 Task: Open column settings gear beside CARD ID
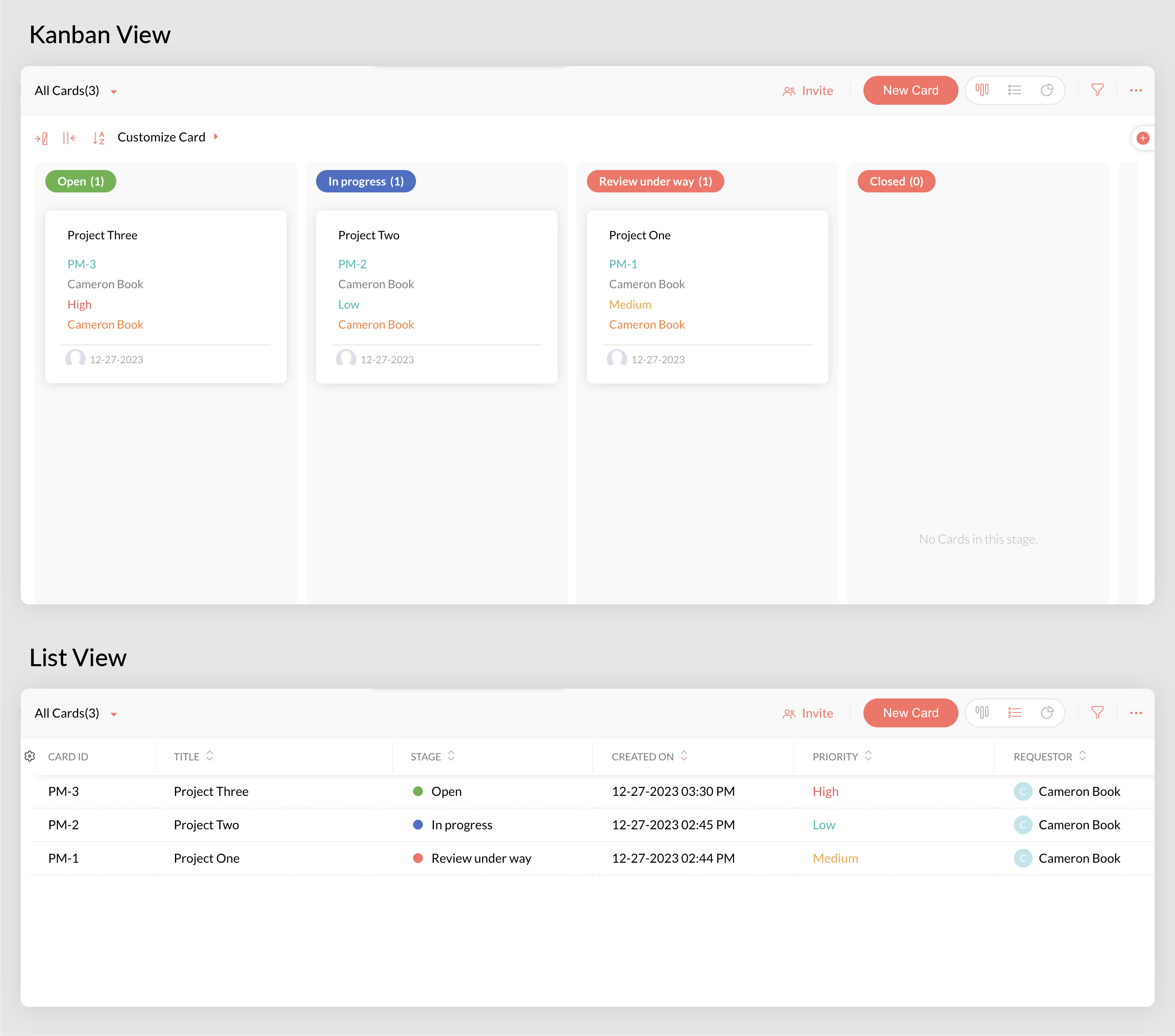pos(30,756)
